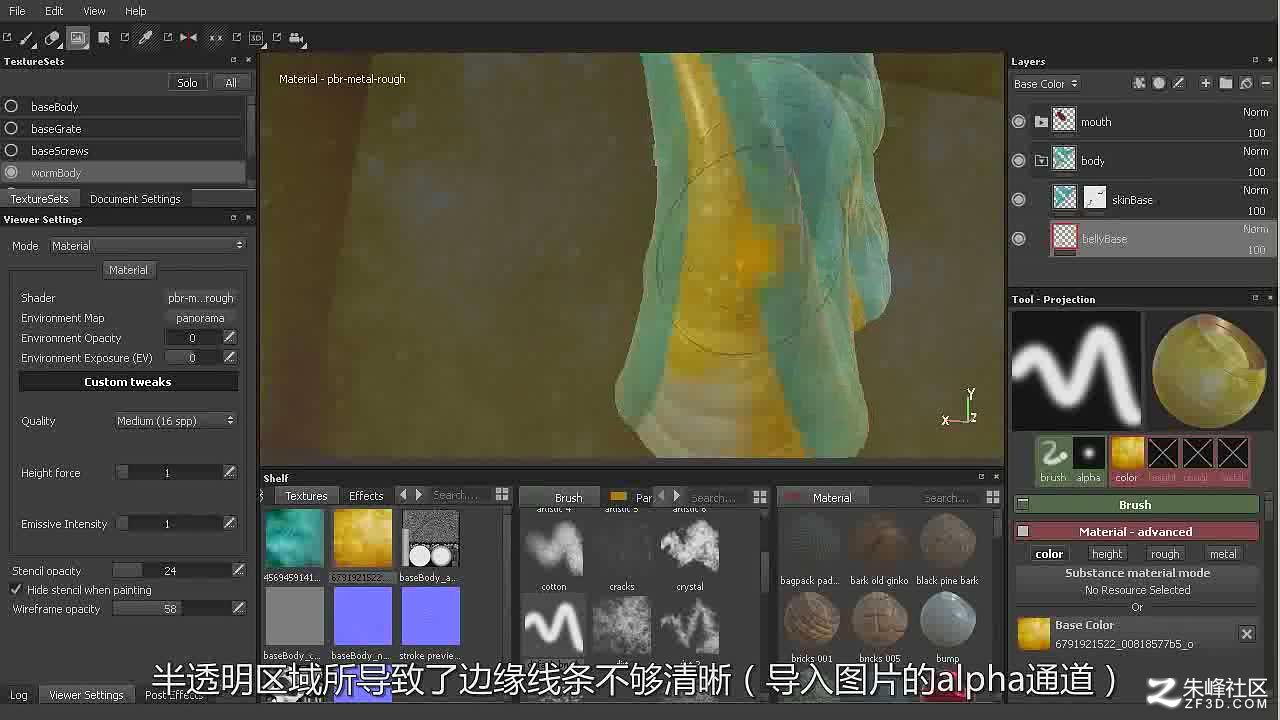Open the camera settings icon
The image size is (1280, 720).
[296, 38]
